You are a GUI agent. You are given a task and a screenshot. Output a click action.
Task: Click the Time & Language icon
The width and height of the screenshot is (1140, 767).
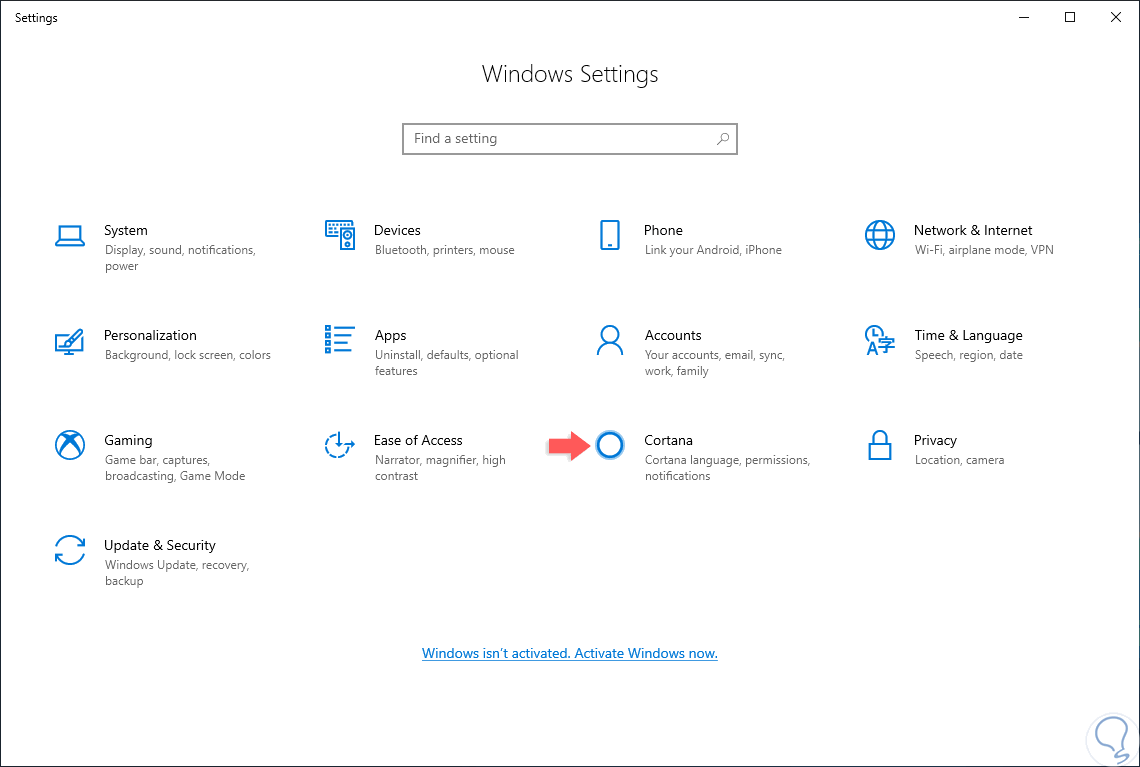tap(880, 340)
